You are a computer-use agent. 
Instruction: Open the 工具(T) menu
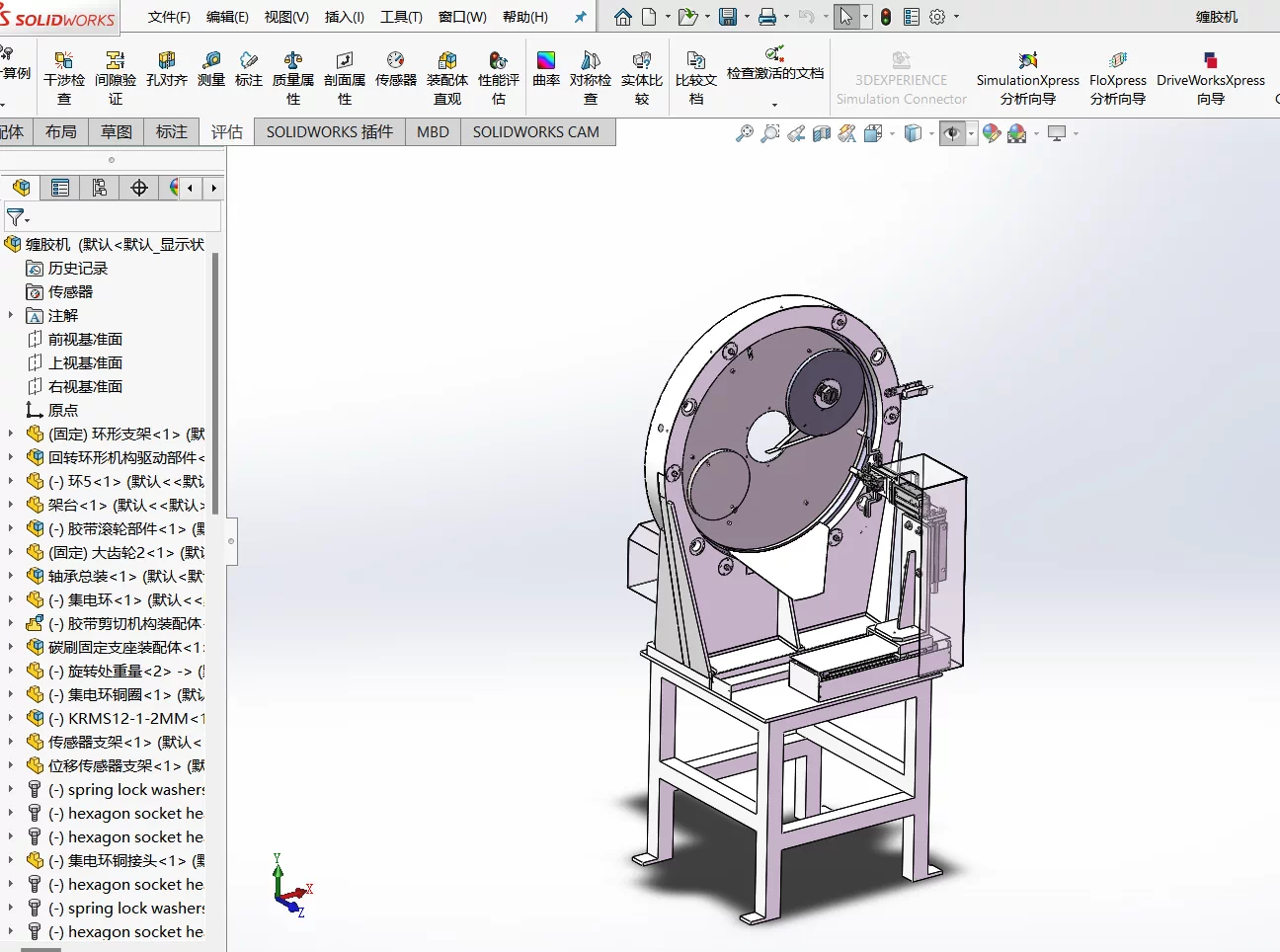(x=401, y=17)
